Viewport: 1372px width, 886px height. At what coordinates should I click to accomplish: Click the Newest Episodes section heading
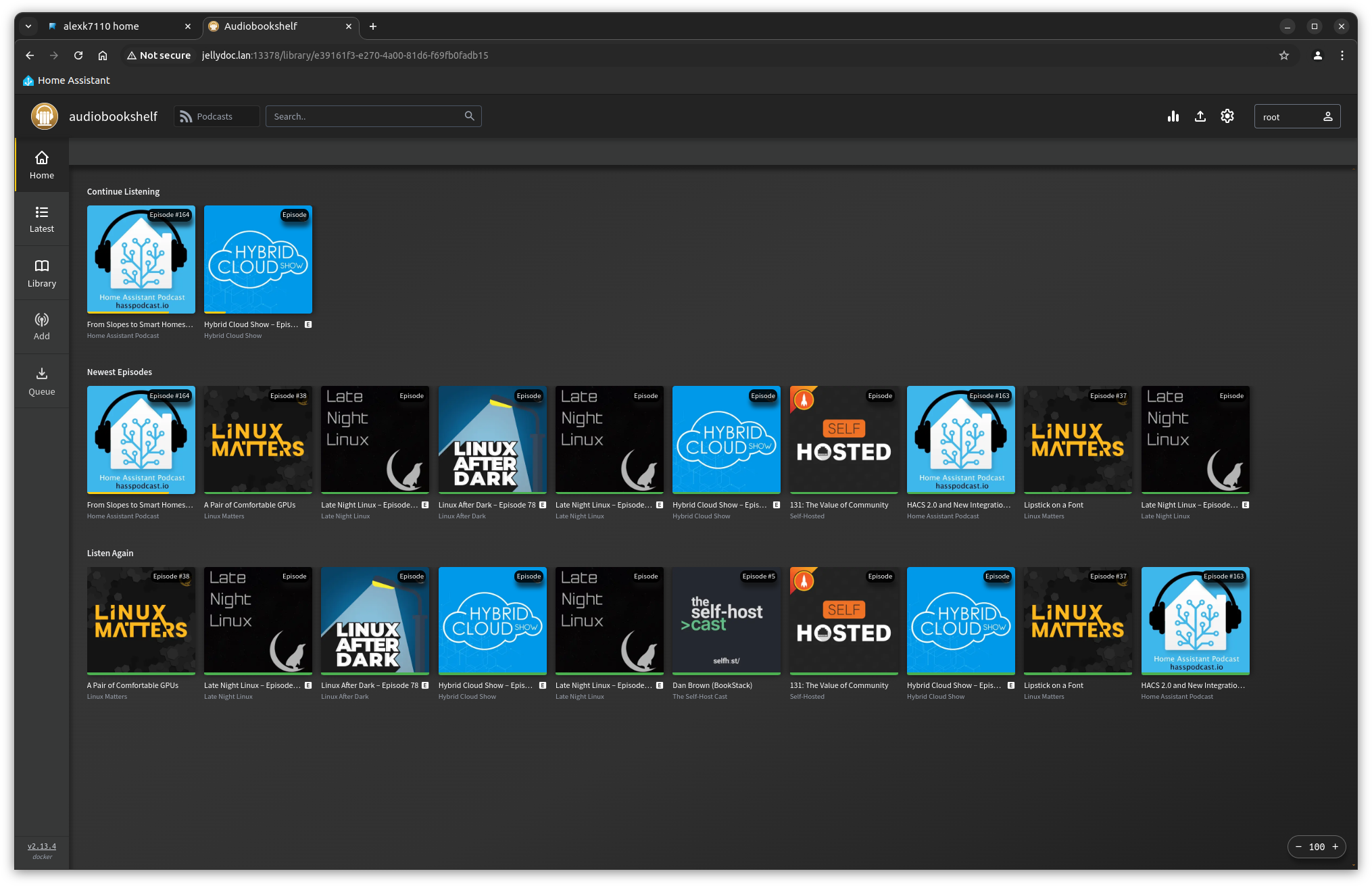120,372
